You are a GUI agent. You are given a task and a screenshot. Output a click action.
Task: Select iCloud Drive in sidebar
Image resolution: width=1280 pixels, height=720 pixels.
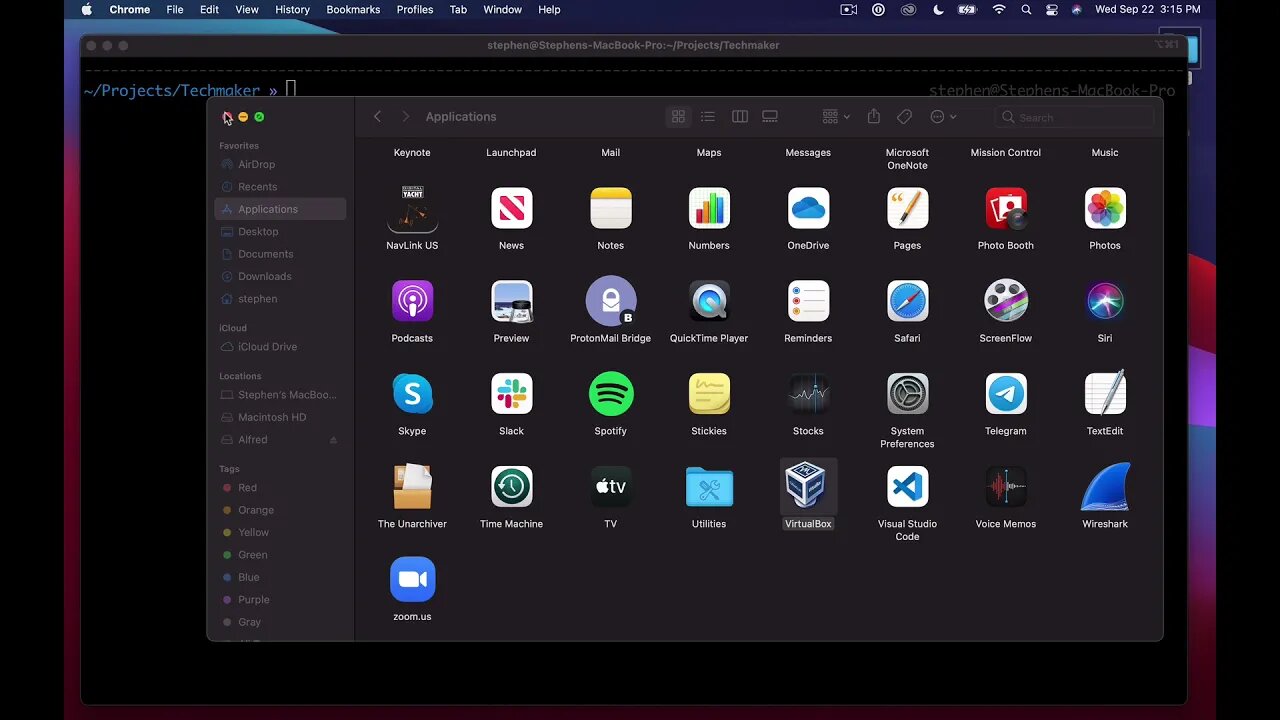click(280, 347)
